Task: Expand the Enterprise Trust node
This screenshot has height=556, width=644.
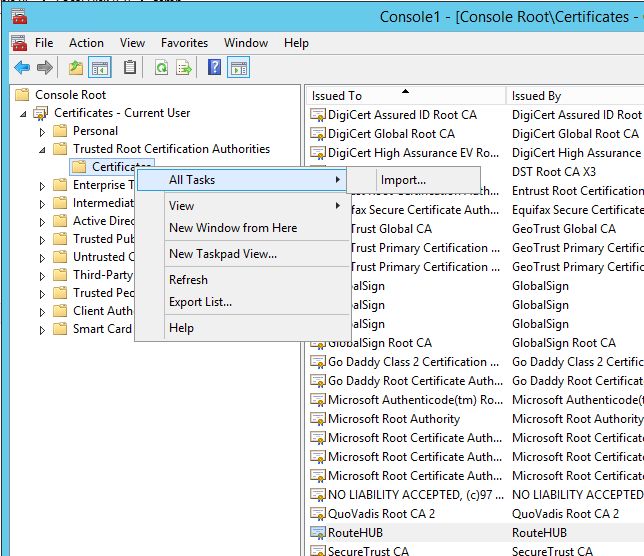Action: (x=42, y=186)
